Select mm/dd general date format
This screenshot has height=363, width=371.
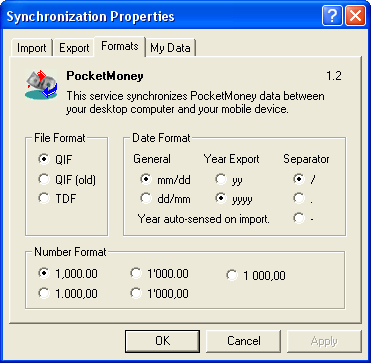[x=165, y=180]
